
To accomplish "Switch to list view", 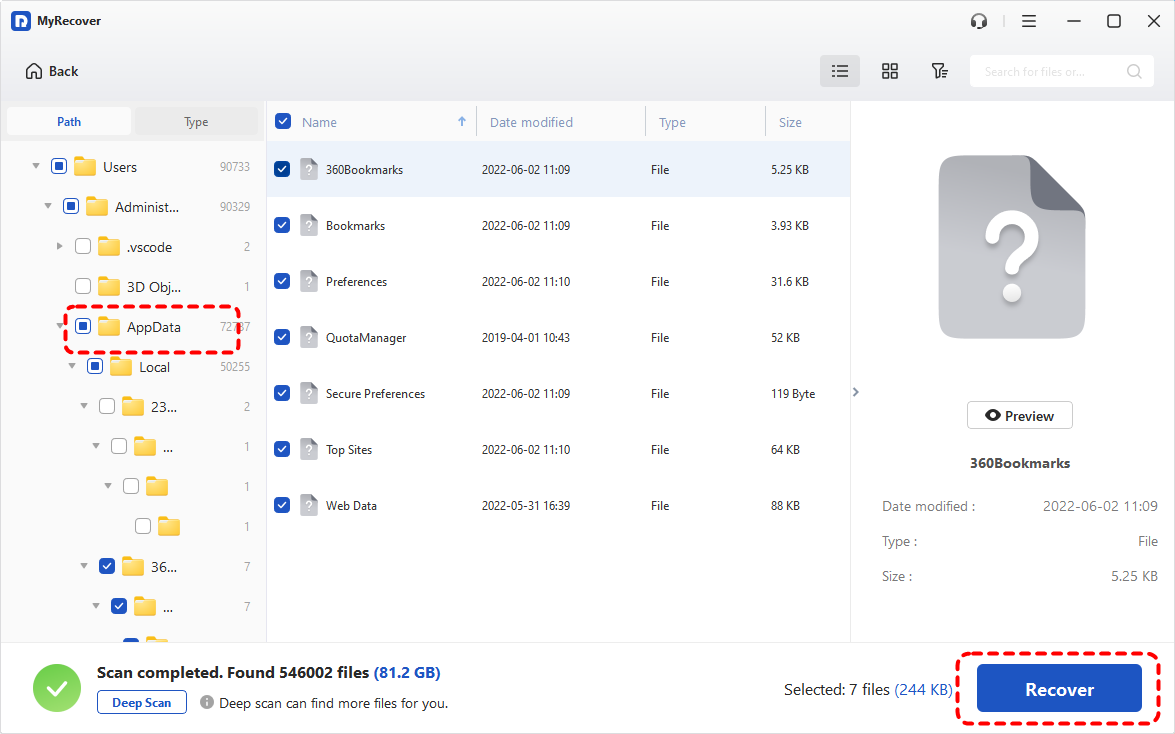I will pyautogui.click(x=840, y=71).
